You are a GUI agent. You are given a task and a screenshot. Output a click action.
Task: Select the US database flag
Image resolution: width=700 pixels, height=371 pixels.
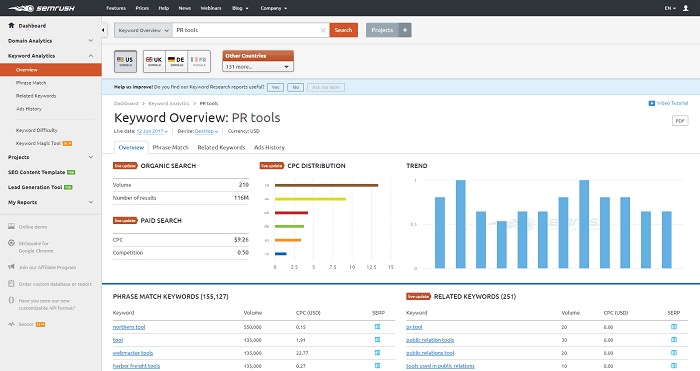coord(125,61)
